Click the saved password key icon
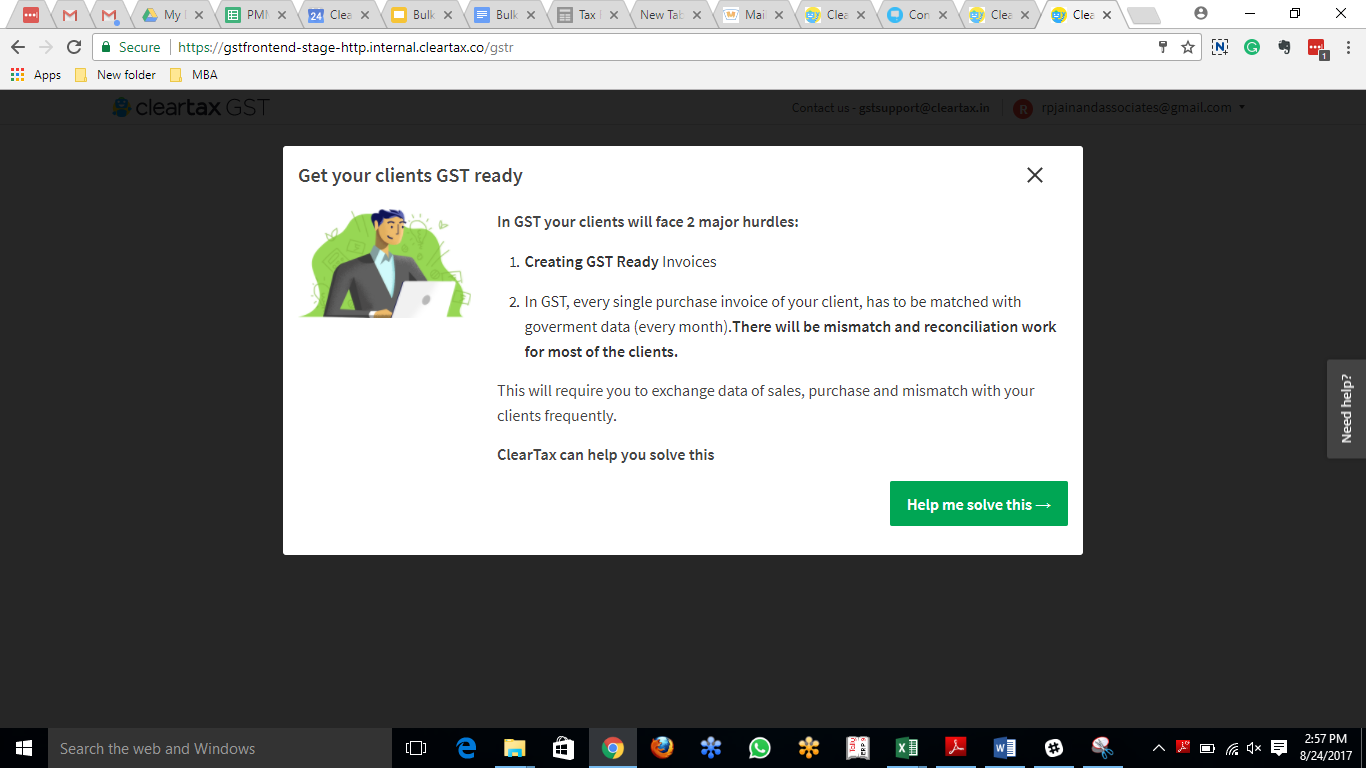This screenshot has height=768, width=1366. (x=1162, y=47)
